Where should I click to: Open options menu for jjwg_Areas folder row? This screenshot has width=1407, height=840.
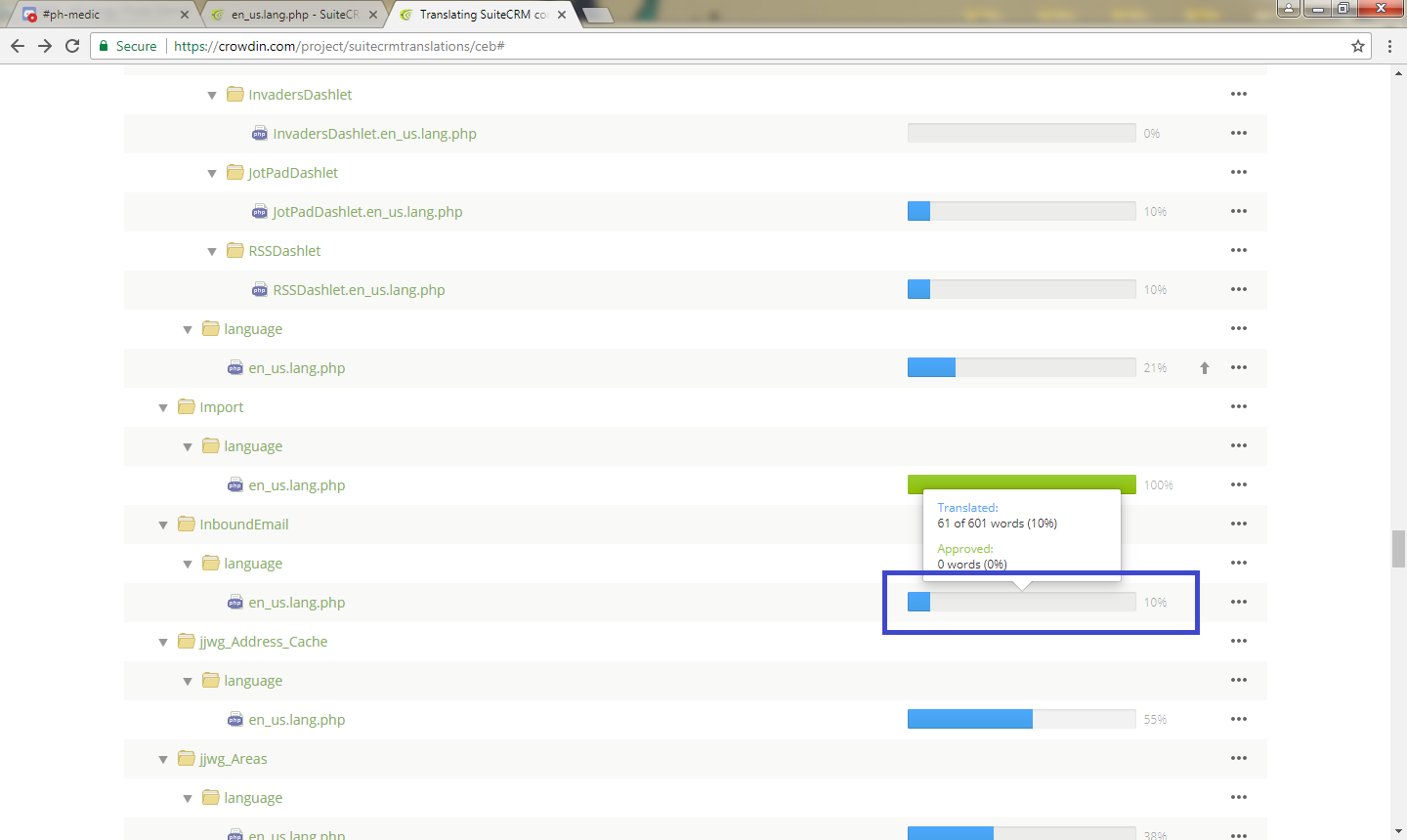coord(1239,758)
